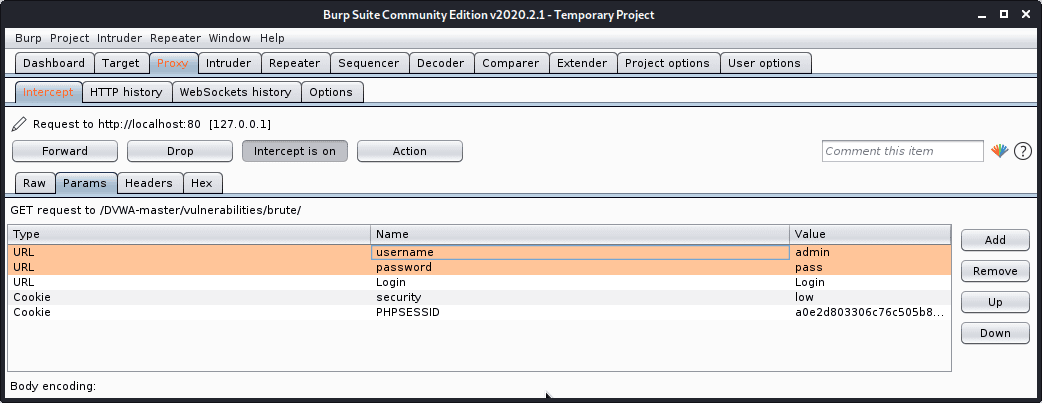Viewport: 1042px width, 403px height.
Task: Select the Login value cell
Action: (871, 282)
